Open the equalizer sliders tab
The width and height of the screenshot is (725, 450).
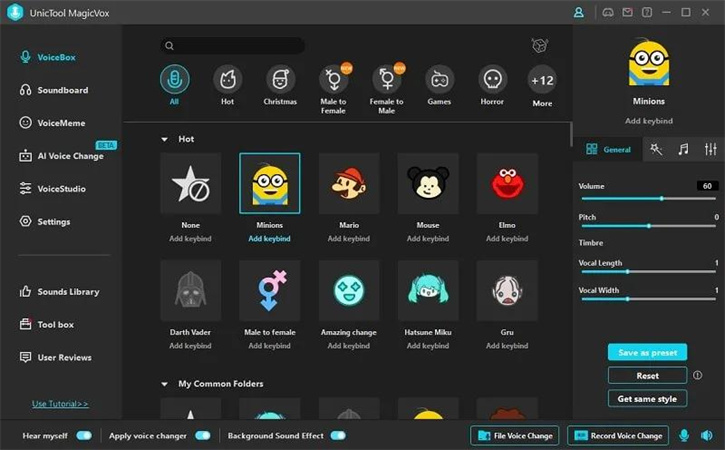(x=711, y=149)
